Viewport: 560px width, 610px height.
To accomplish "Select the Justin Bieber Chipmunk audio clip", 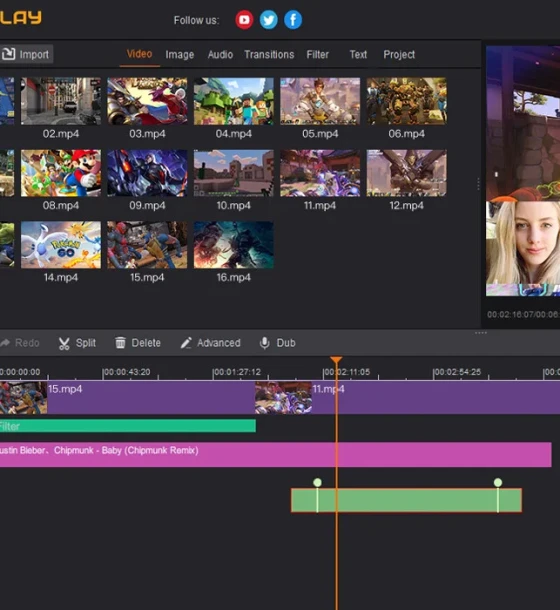I will [x=276, y=454].
